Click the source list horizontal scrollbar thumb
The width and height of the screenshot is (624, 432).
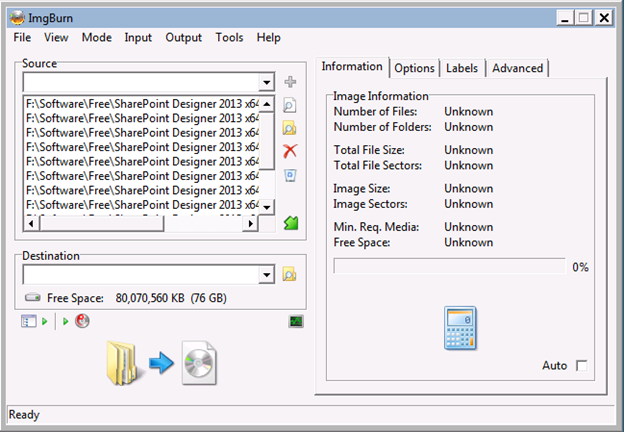[101, 224]
